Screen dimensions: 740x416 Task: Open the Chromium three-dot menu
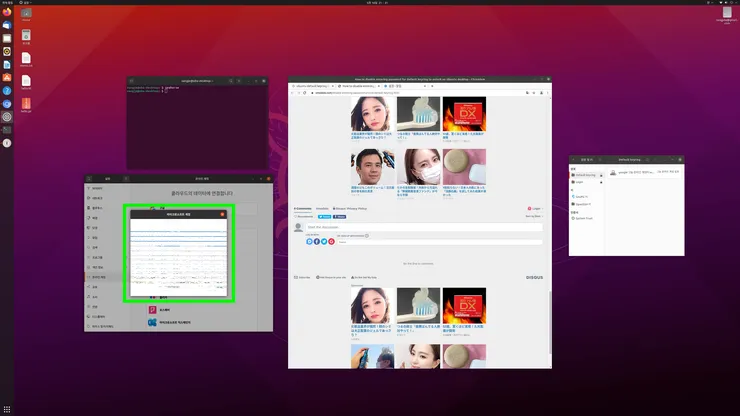click(547, 93)
